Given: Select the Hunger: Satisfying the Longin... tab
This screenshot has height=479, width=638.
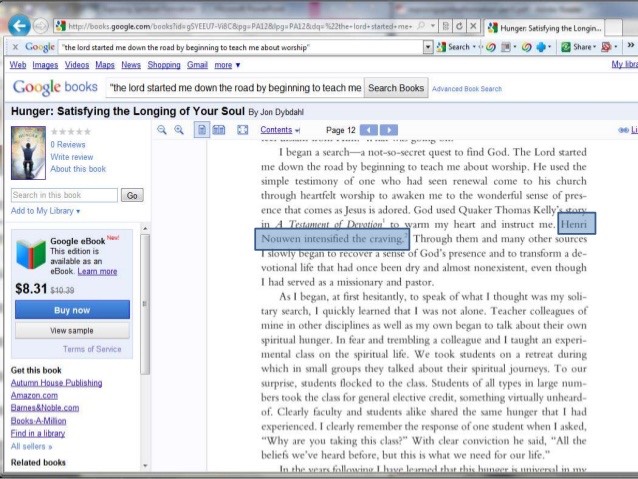Looking at the screenshot, I should pyautogui.click(x=544, y=28).
